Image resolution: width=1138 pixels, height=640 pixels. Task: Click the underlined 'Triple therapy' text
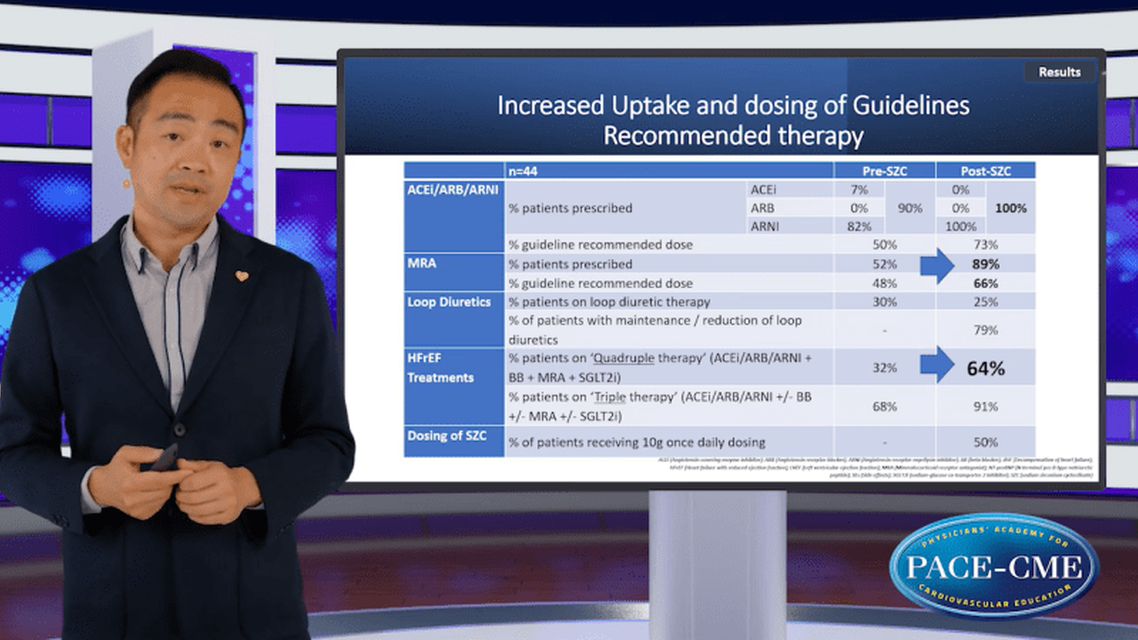[602, 396]
